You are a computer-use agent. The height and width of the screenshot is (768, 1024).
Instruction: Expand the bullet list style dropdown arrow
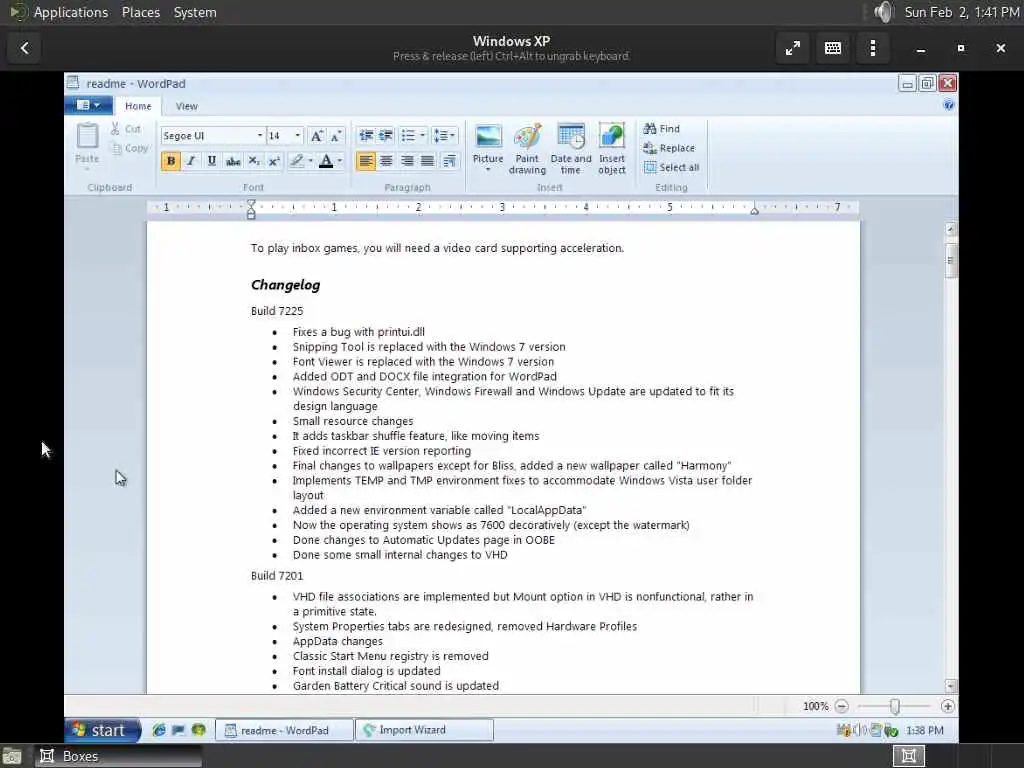click(x=423, y=136)
